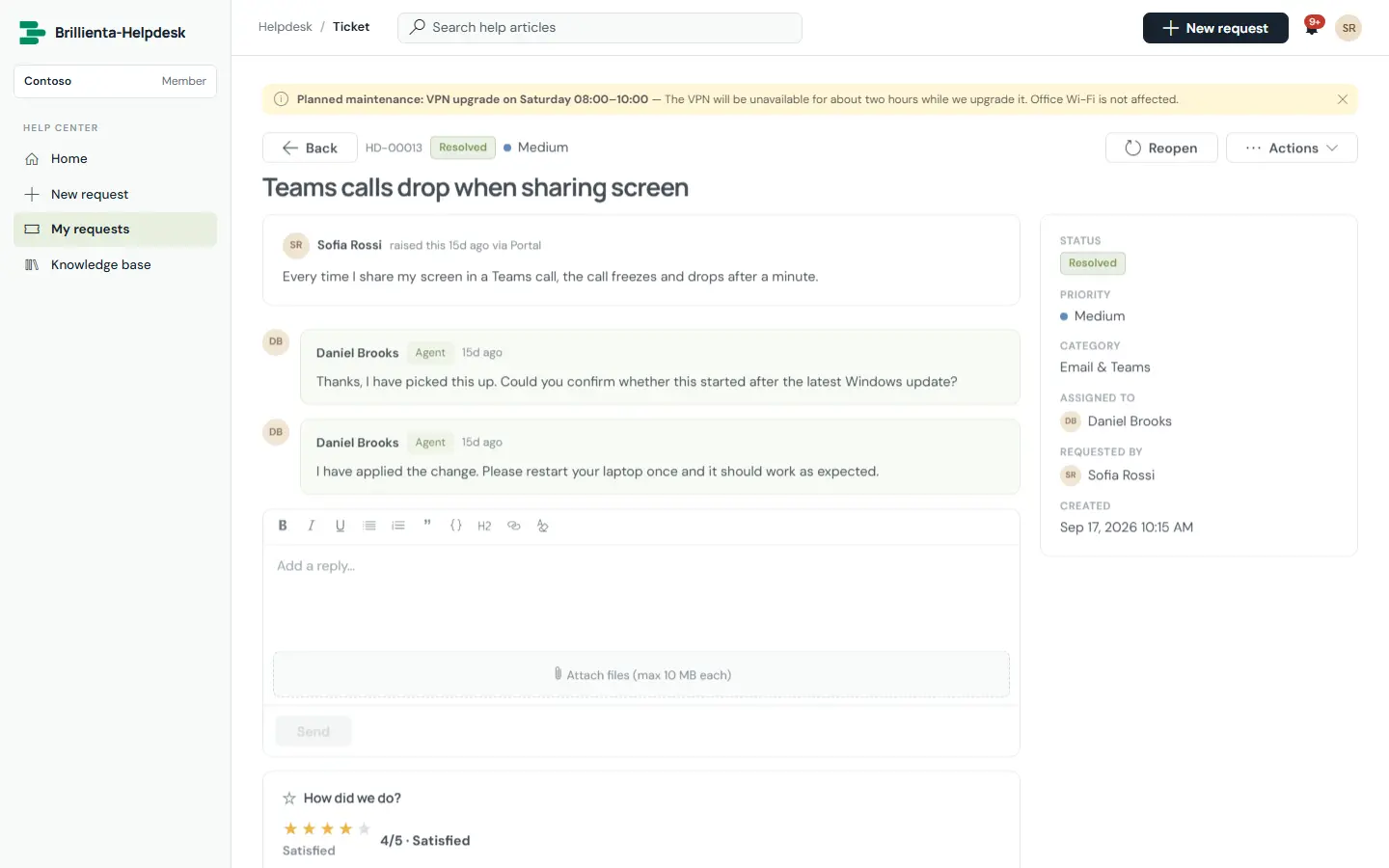The height and width of the screenshot is (868, 1389).
Task: Open notifications bell with 9+ badge
Action: click(1312, 27)
